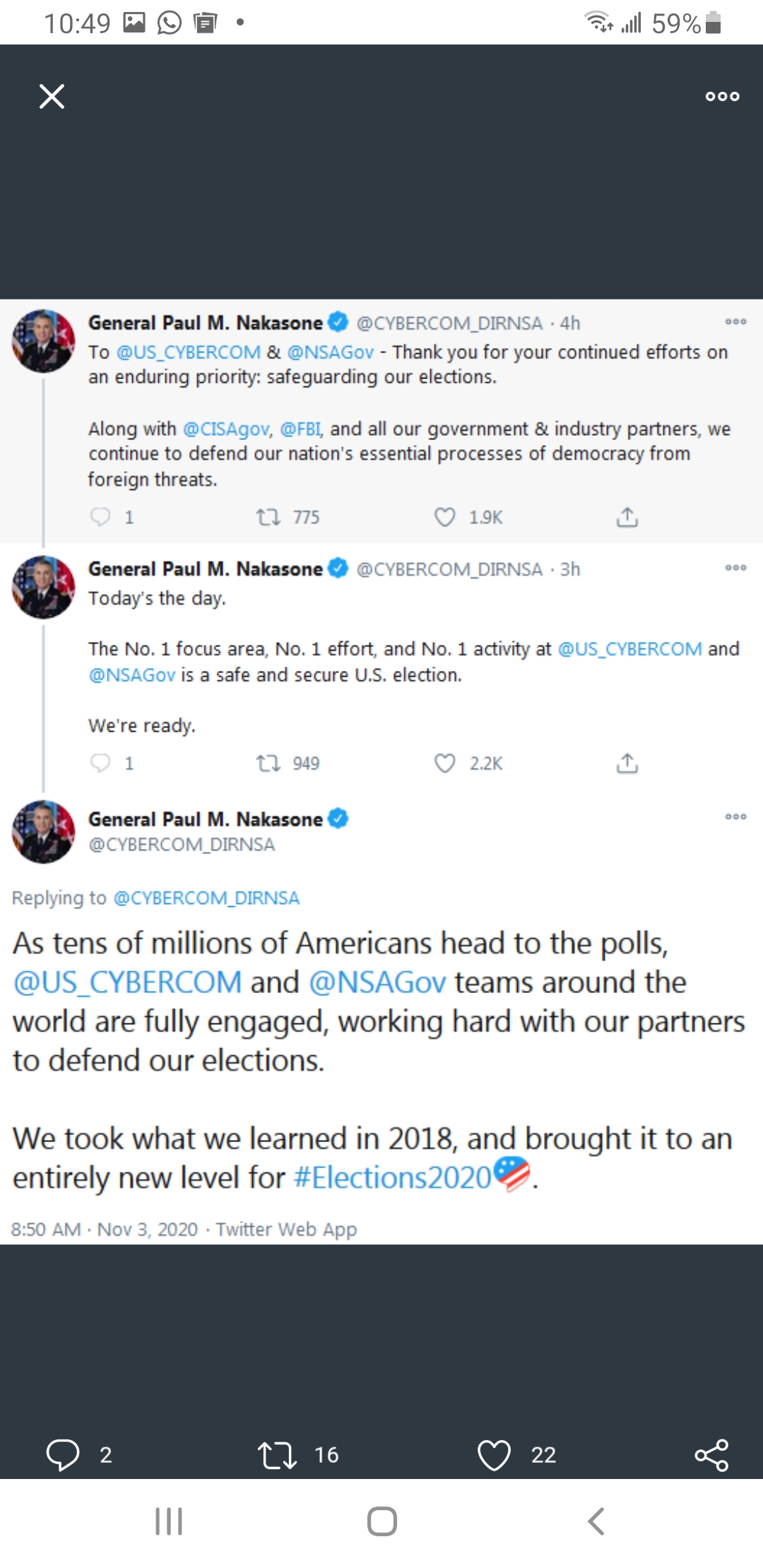Open options menu on the 3h tweet

[x=735, y=567]
